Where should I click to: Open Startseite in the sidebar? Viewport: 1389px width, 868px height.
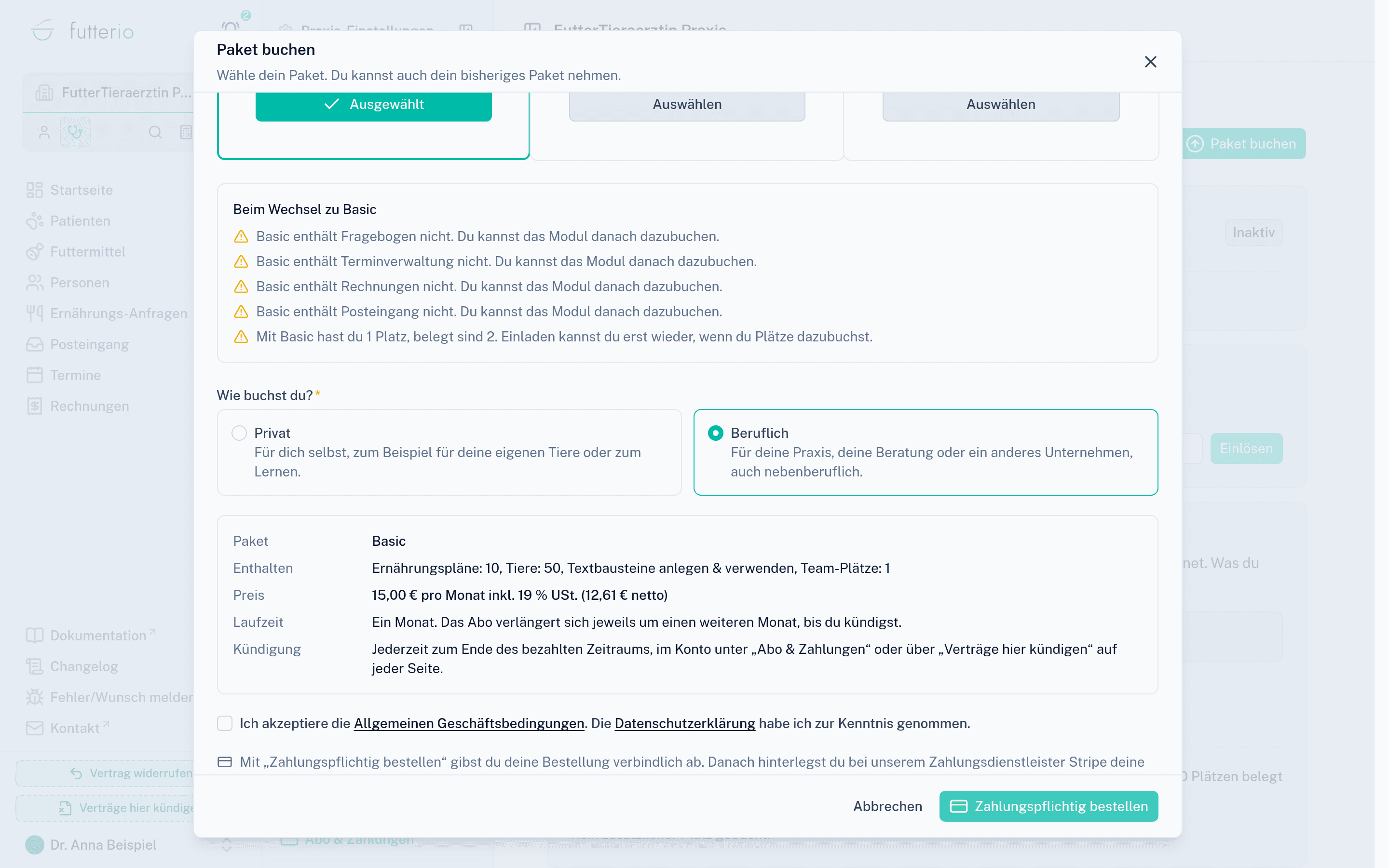(x=82, y=190)
